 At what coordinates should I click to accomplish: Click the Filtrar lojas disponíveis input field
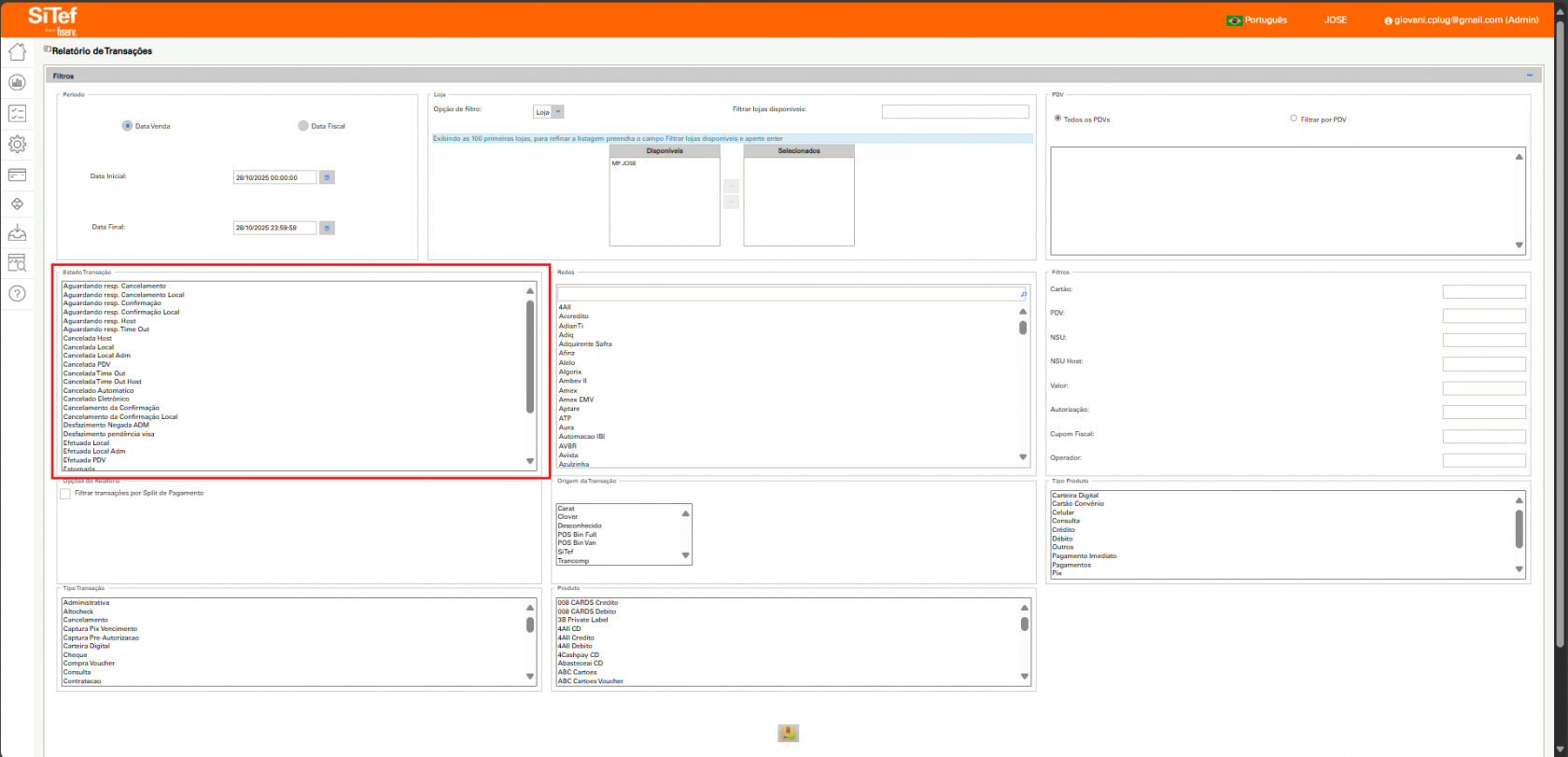pos(955,112)
